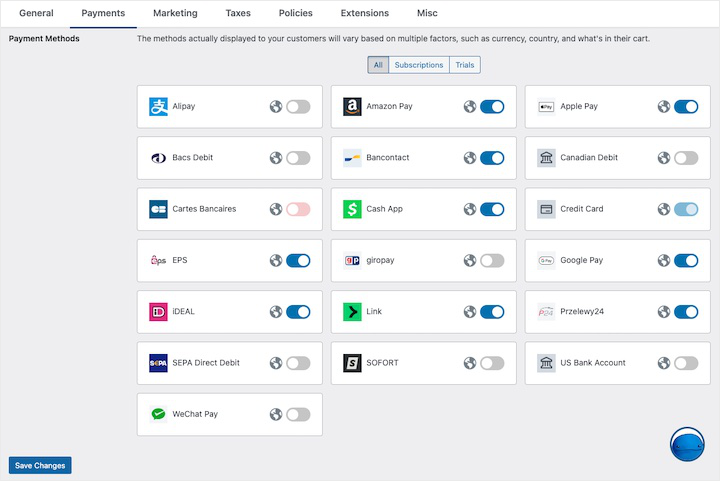Click the Cash App green logo icon
This screenshot has height=481, width=720.
coord(352,209)
